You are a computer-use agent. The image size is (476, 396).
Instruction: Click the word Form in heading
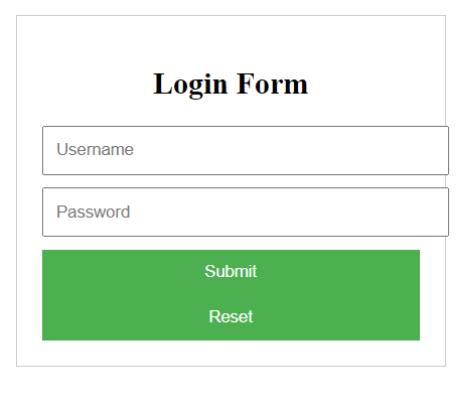coord(272,84)
